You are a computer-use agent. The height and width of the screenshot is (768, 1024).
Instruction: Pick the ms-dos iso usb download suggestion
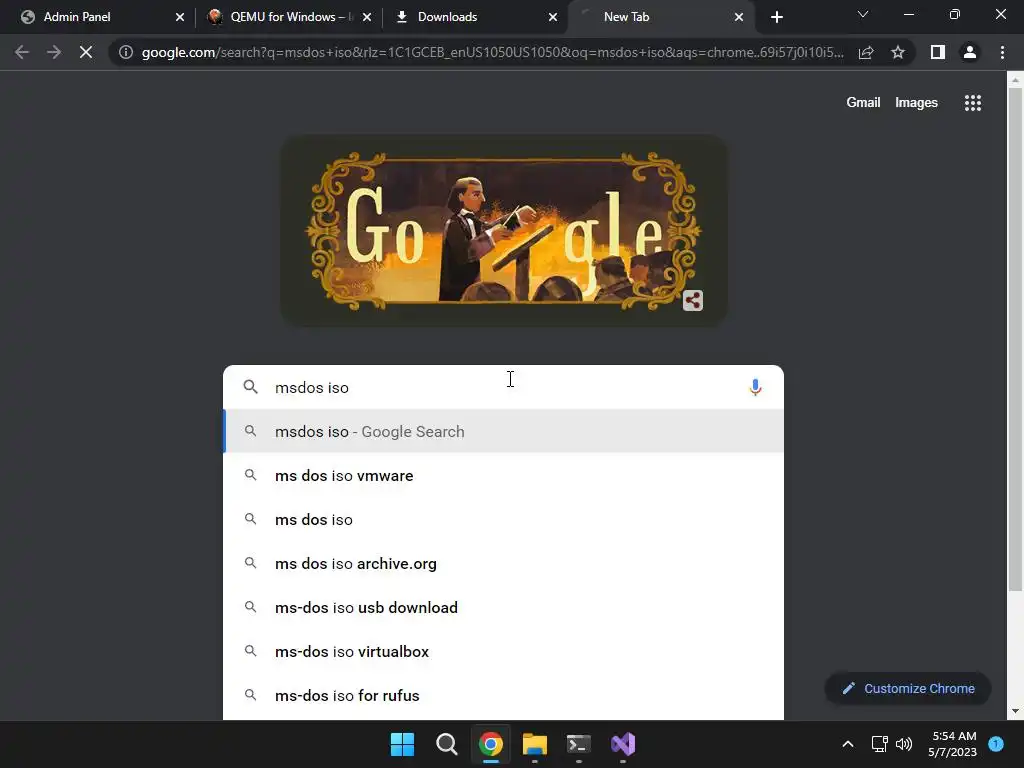coord(503,607)
